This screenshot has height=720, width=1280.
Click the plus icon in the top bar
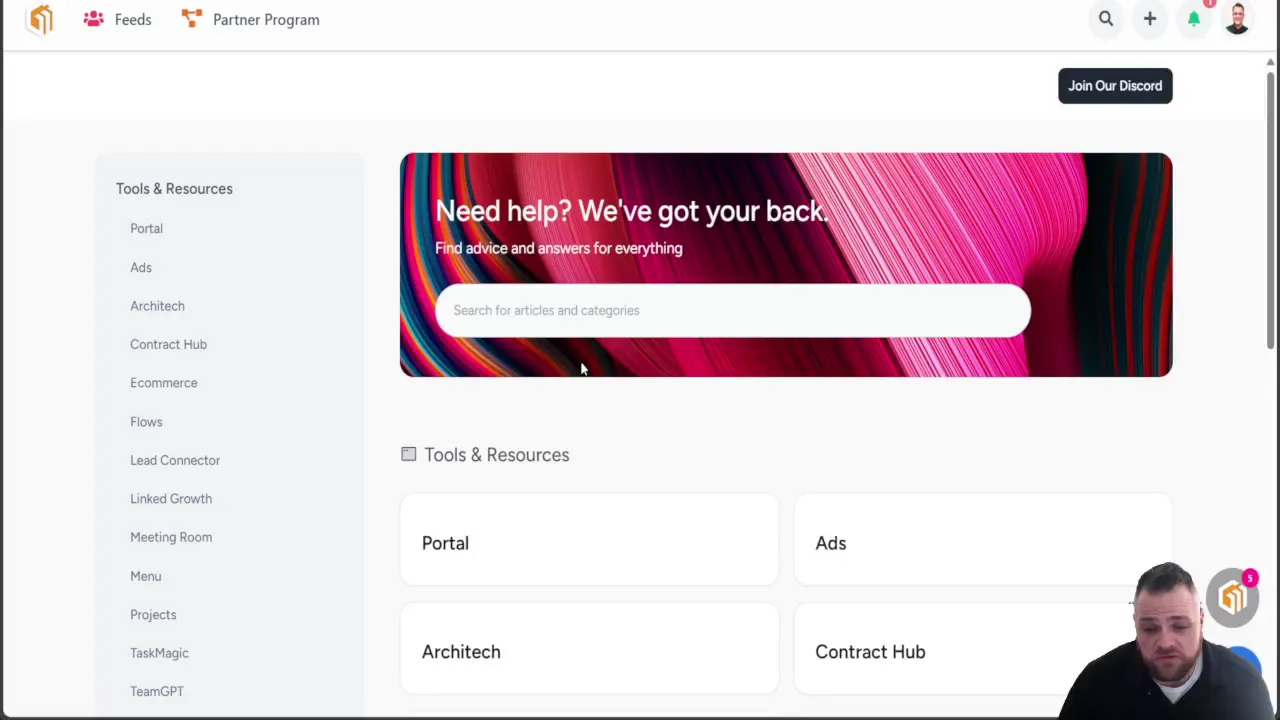click(x=1150, y=19)
